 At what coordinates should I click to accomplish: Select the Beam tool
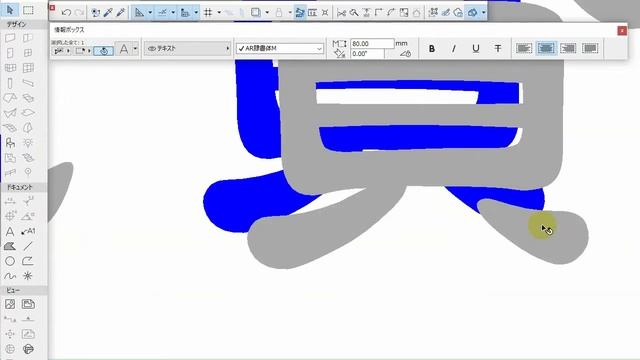[x=28, y=83]
